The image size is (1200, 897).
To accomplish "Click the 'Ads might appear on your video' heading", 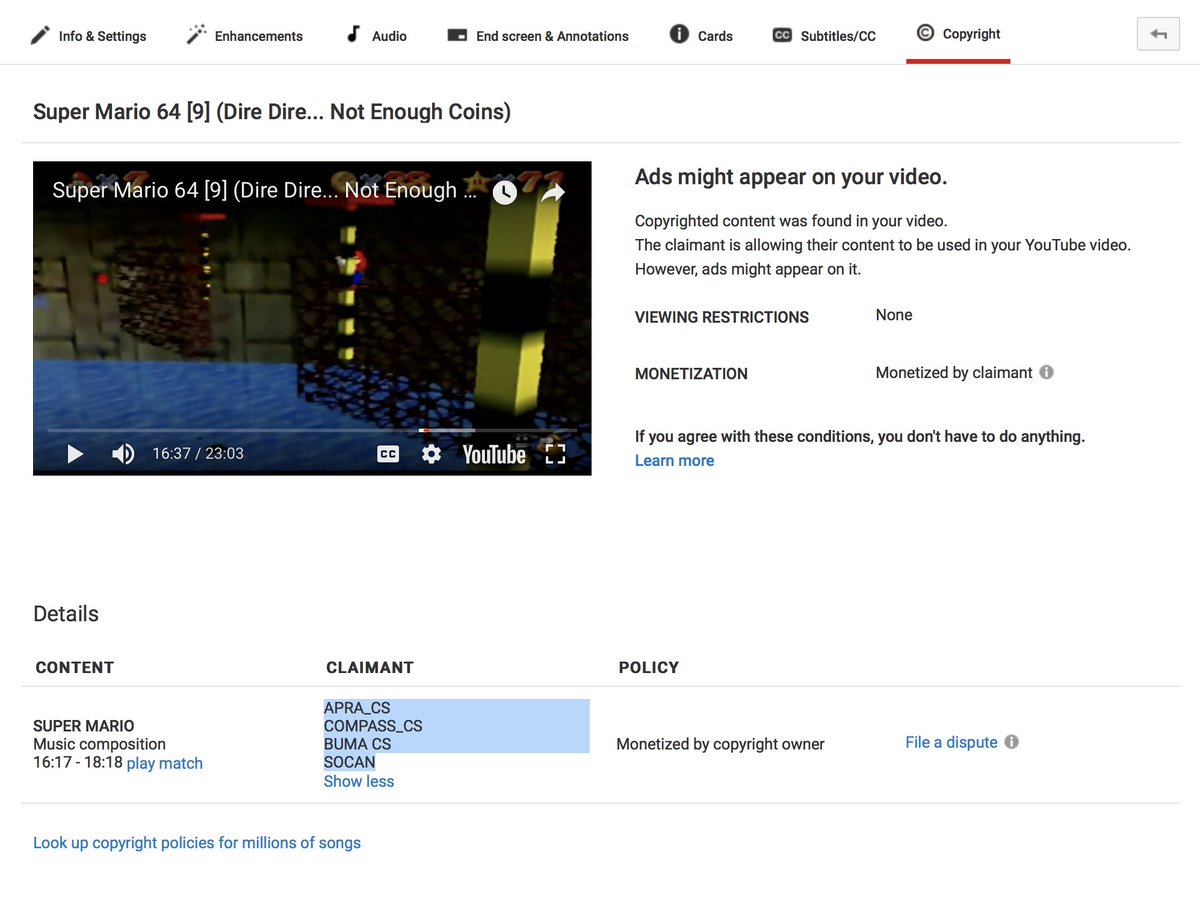I will (x=791, y=177).
